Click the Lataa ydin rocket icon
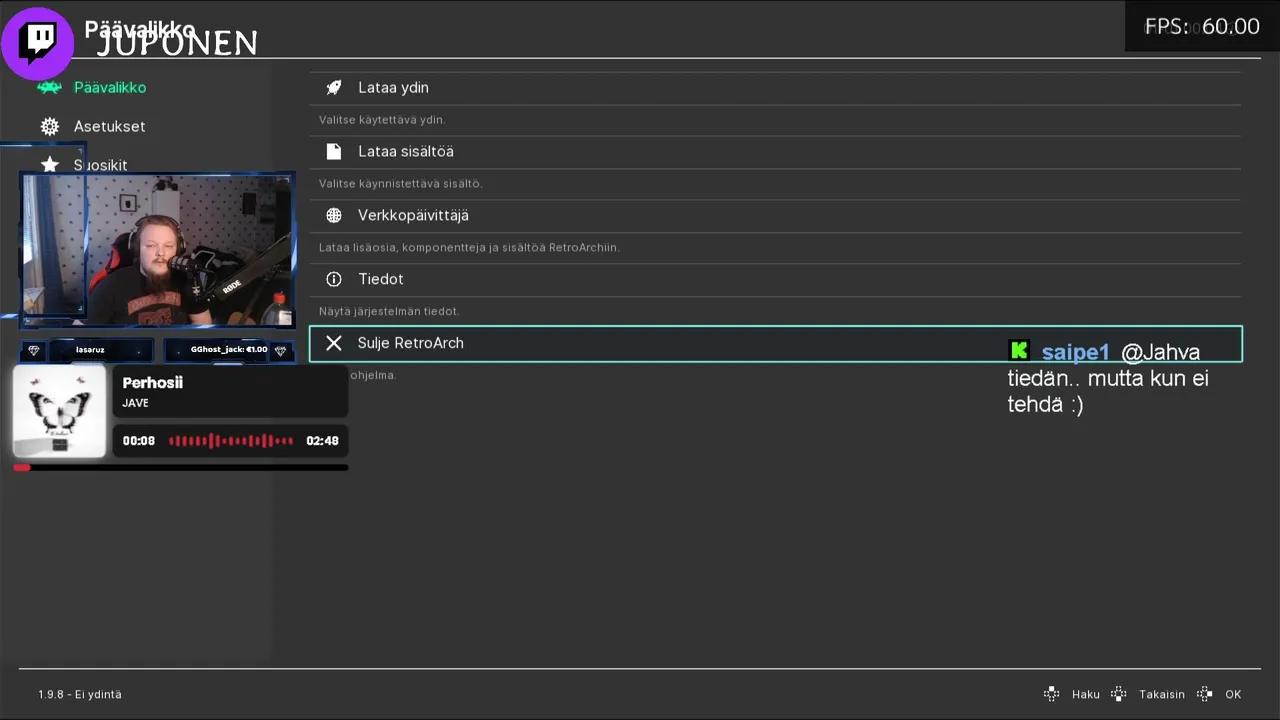Screen dimensions: 1280x720 pos(334,88)
